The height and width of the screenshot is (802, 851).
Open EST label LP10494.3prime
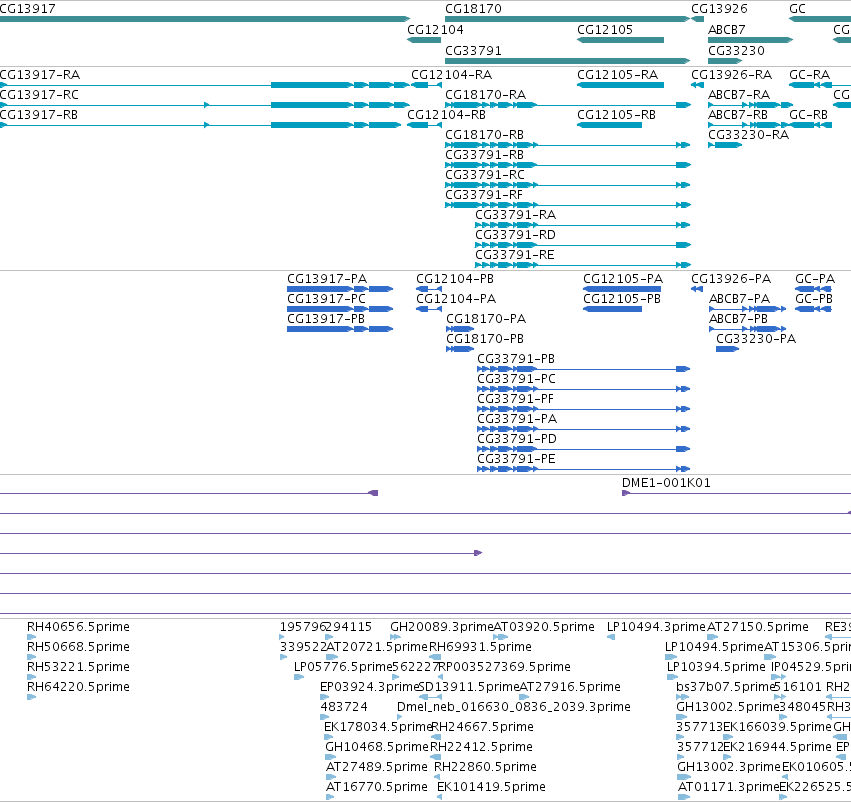click(657, 627)
